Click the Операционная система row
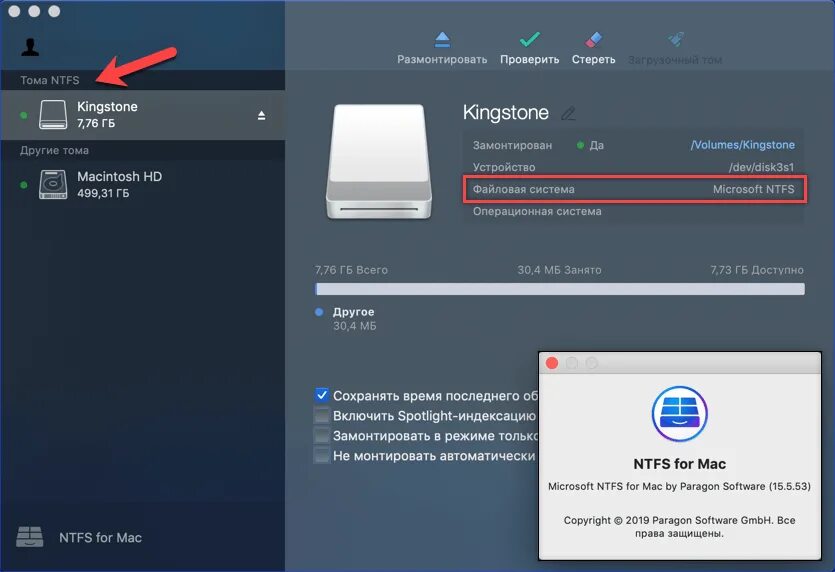The width and height of the screenshot is (835, 572). click(x=634, y=211)
